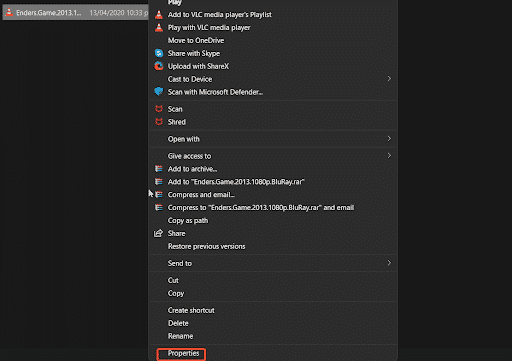Click the red icon beside Scan
Image resolution: width=512 pixels, height=361 pixels.
159,109
